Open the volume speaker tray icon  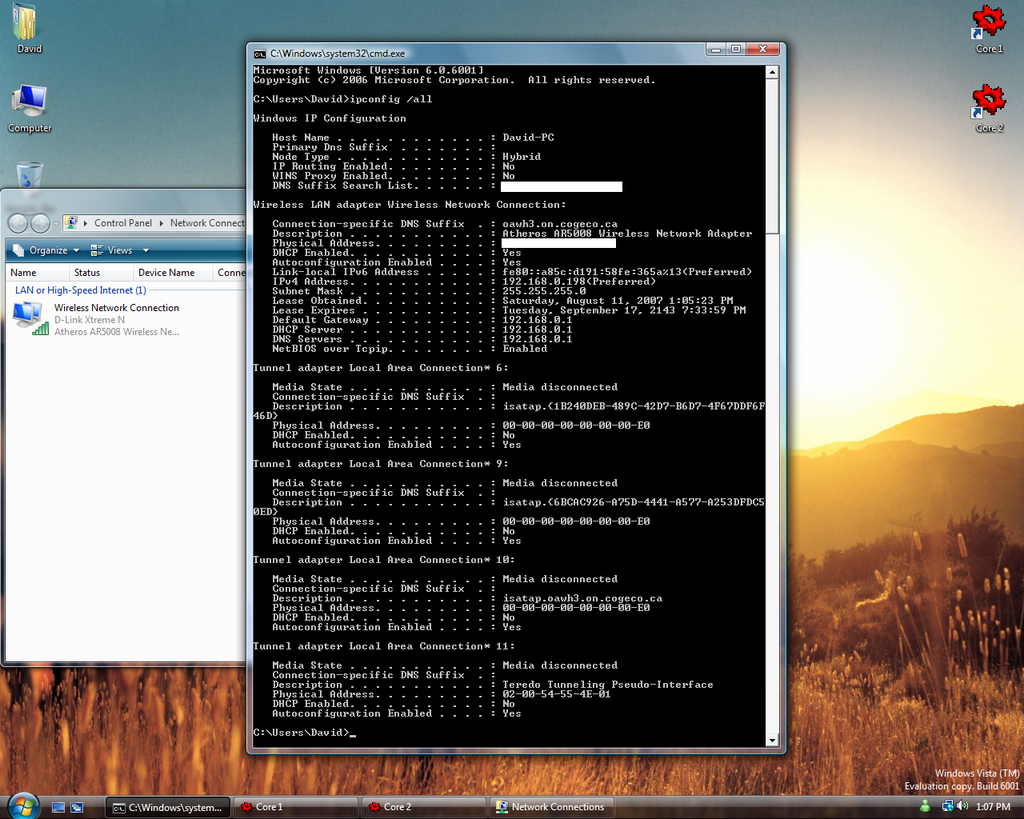click(963, 807)
